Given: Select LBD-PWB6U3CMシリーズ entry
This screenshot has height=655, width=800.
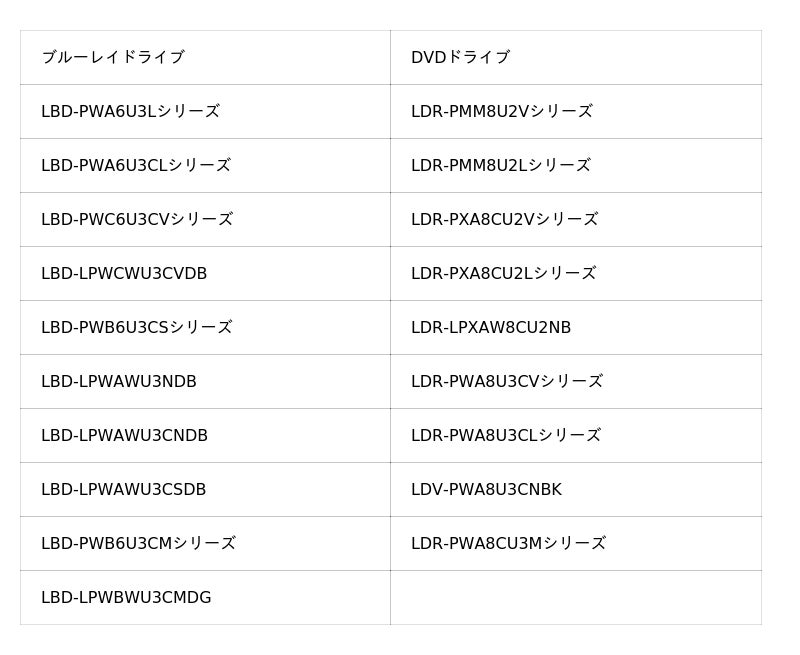Looking at the screenshot, I should point(205,543).
